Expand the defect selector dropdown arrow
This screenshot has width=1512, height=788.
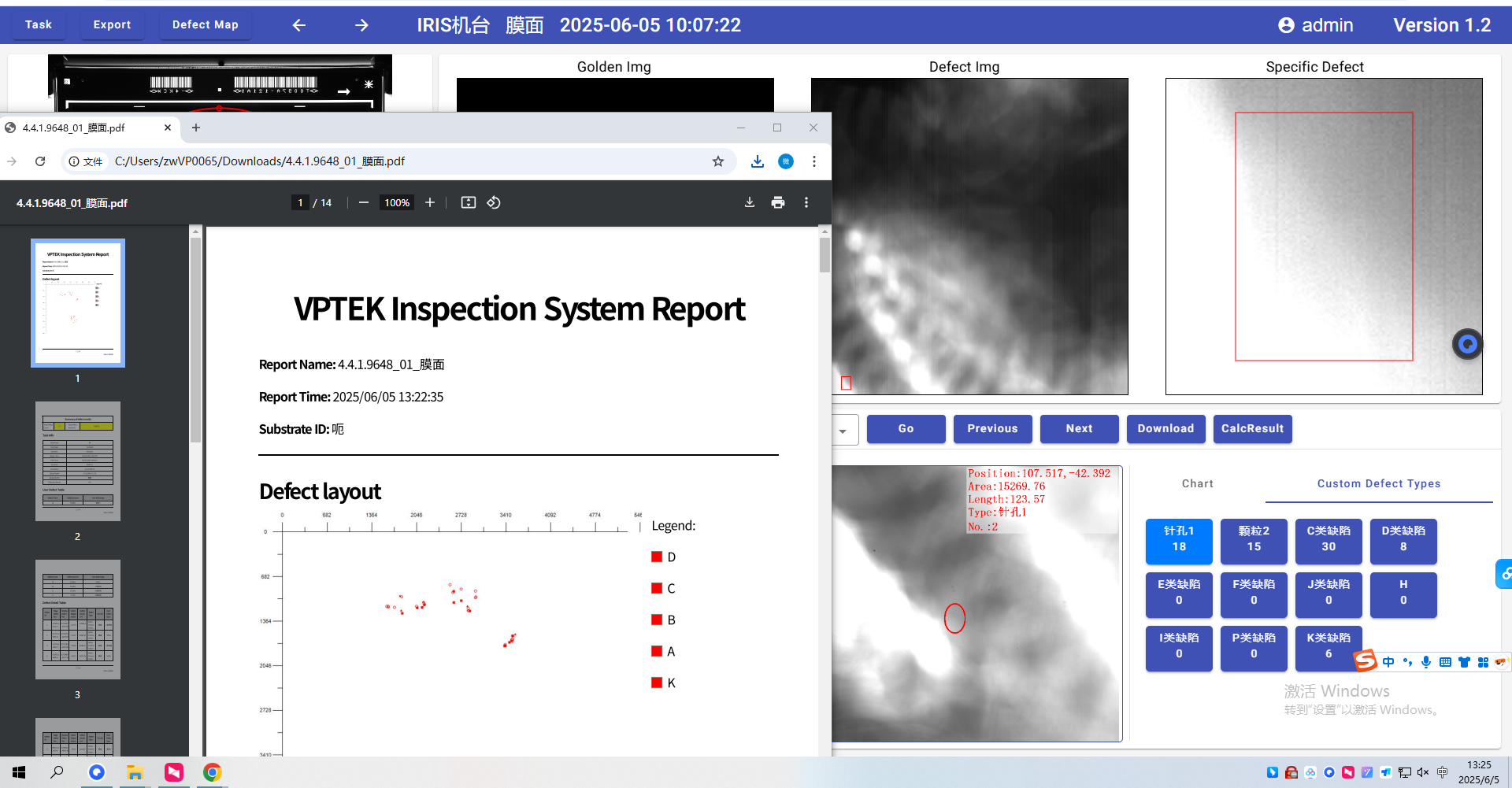[843, 431]
